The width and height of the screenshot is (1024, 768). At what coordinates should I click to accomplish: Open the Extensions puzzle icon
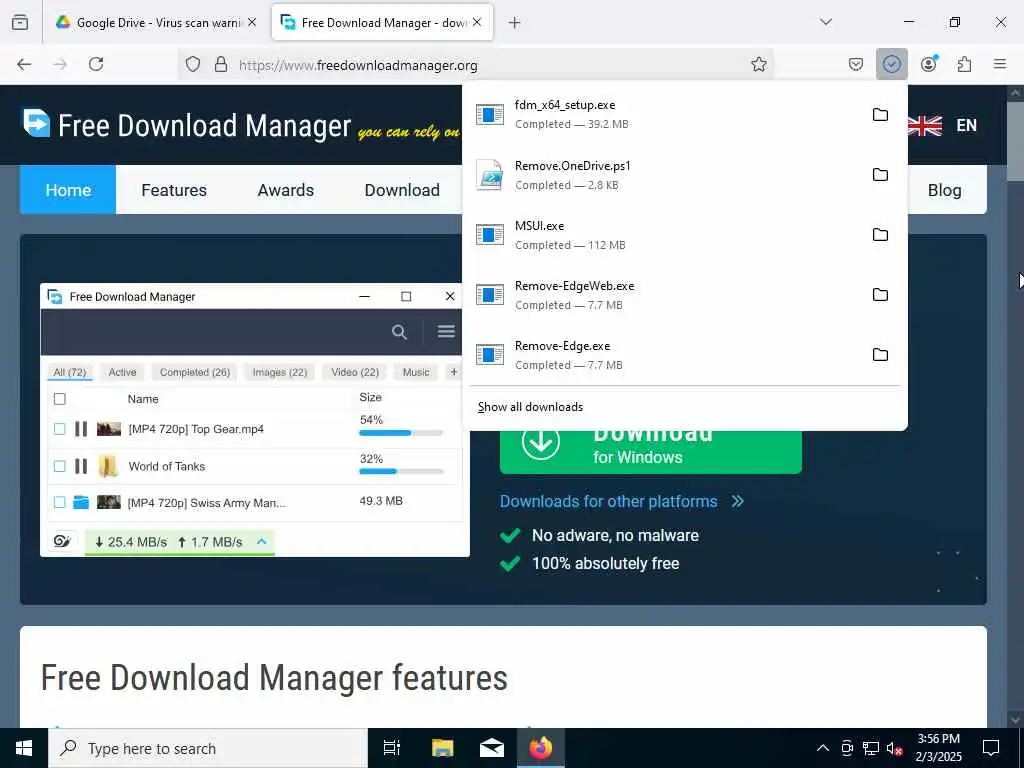pos(964,64)
